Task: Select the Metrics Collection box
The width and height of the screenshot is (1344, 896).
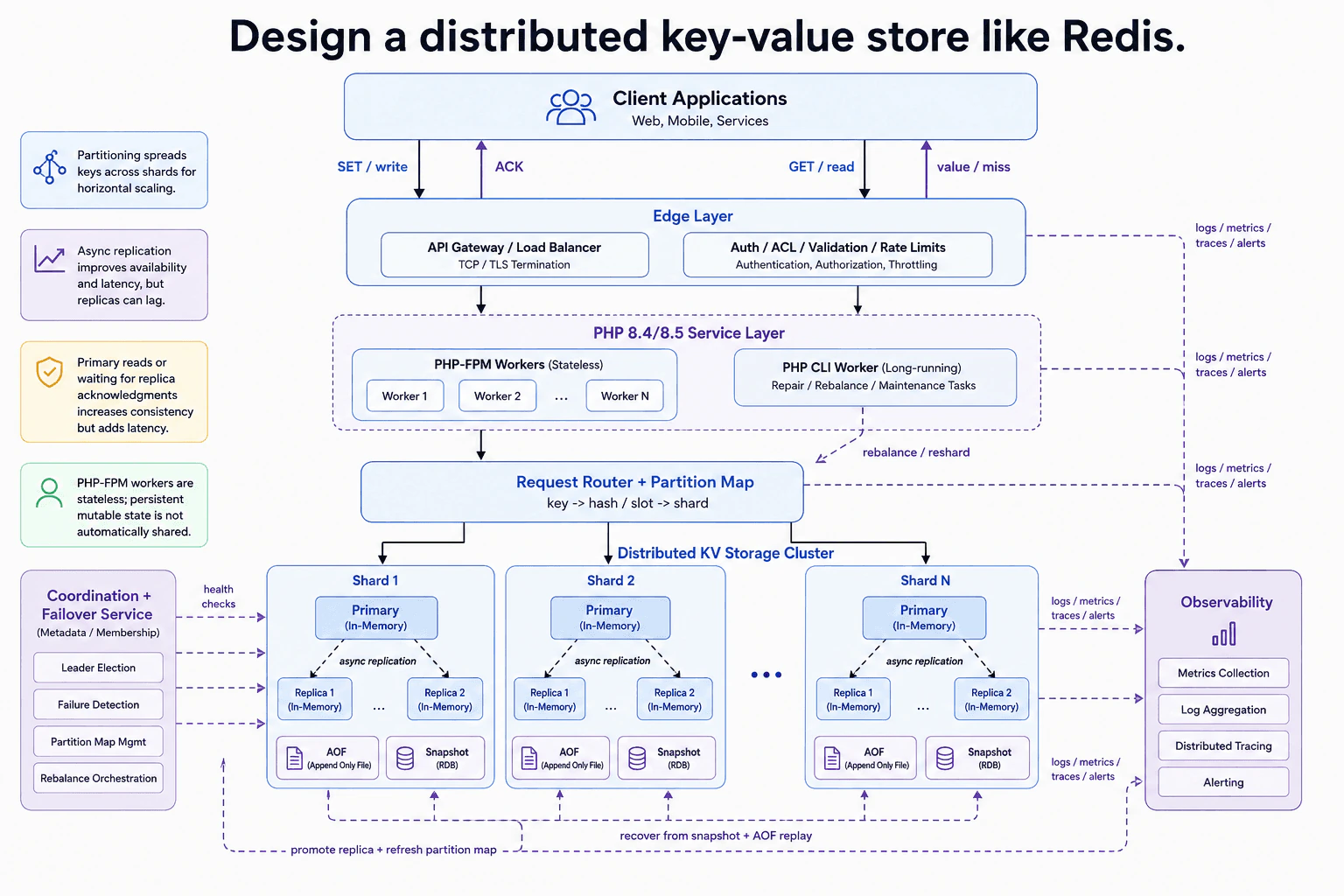Action: click(x=1223, y=673)
